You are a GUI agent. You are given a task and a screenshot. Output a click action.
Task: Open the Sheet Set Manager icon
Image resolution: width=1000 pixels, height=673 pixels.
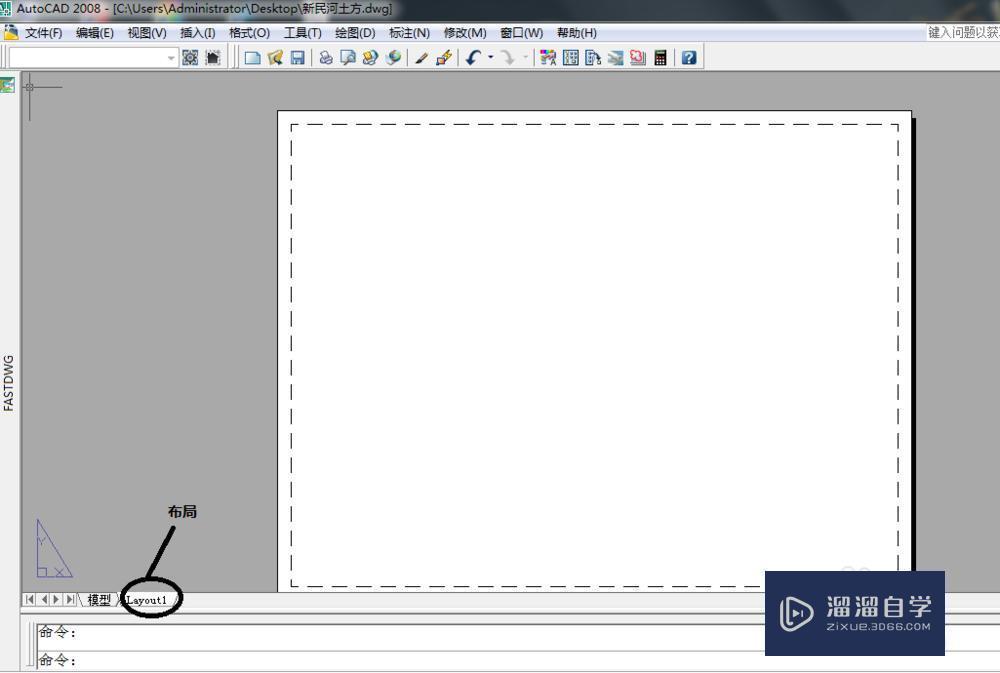click(615, 58)
